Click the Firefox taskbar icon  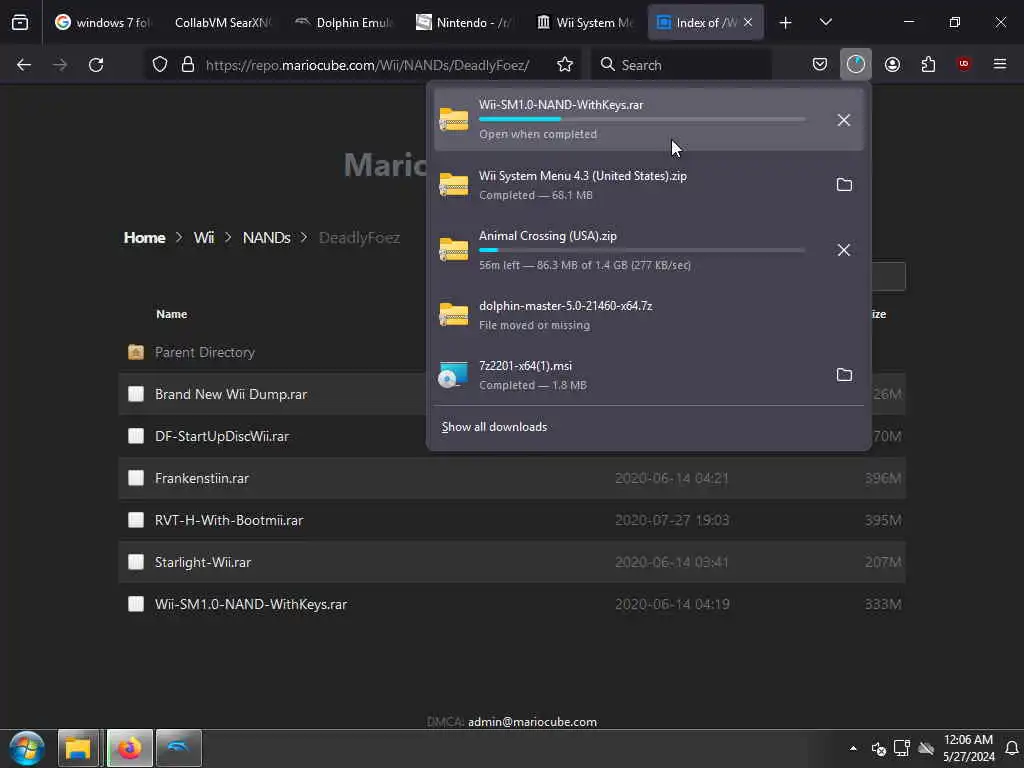pyautogui.click(x=129, y=748)
